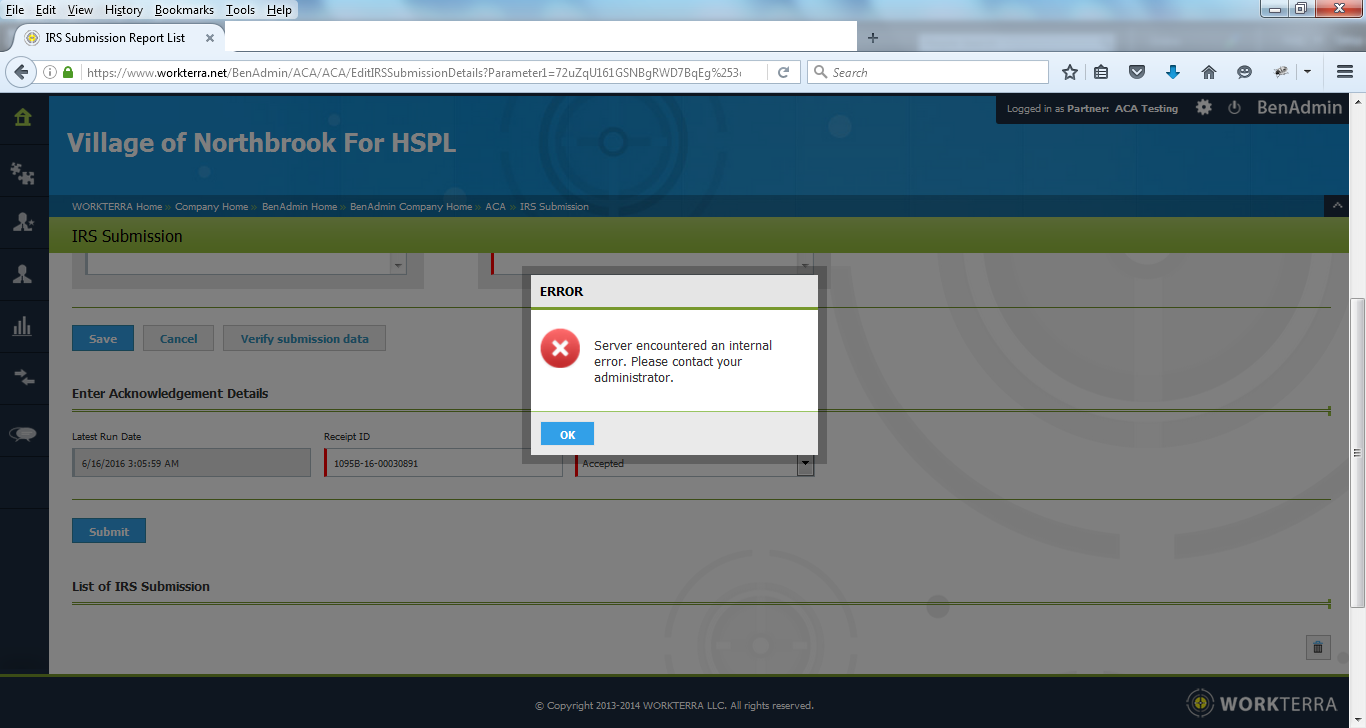Open settings gear next to ACA Testing
Viewport: 1366px width, 728px height.
[1204, 108]
